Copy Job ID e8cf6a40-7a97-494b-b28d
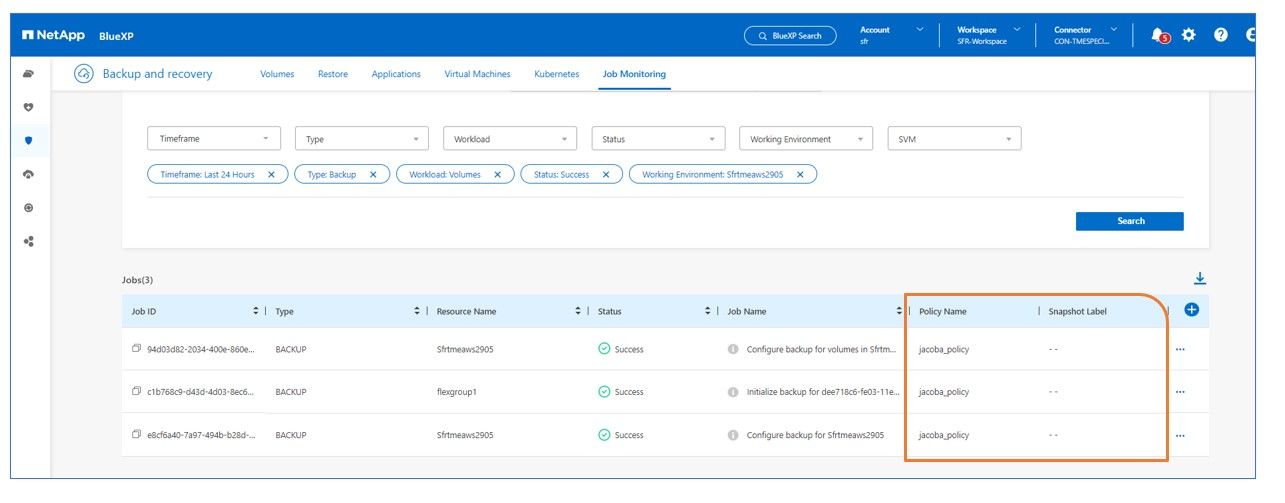 click(136, 435)
